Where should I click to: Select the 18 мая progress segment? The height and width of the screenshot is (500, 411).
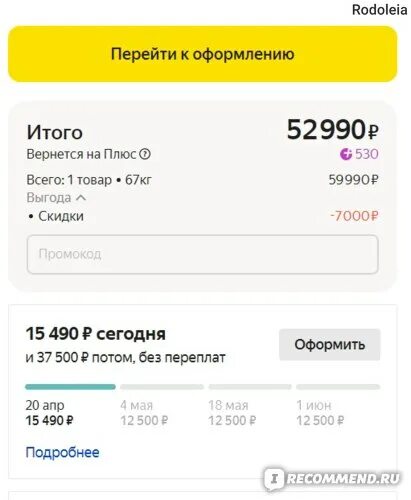pos(250,387)
